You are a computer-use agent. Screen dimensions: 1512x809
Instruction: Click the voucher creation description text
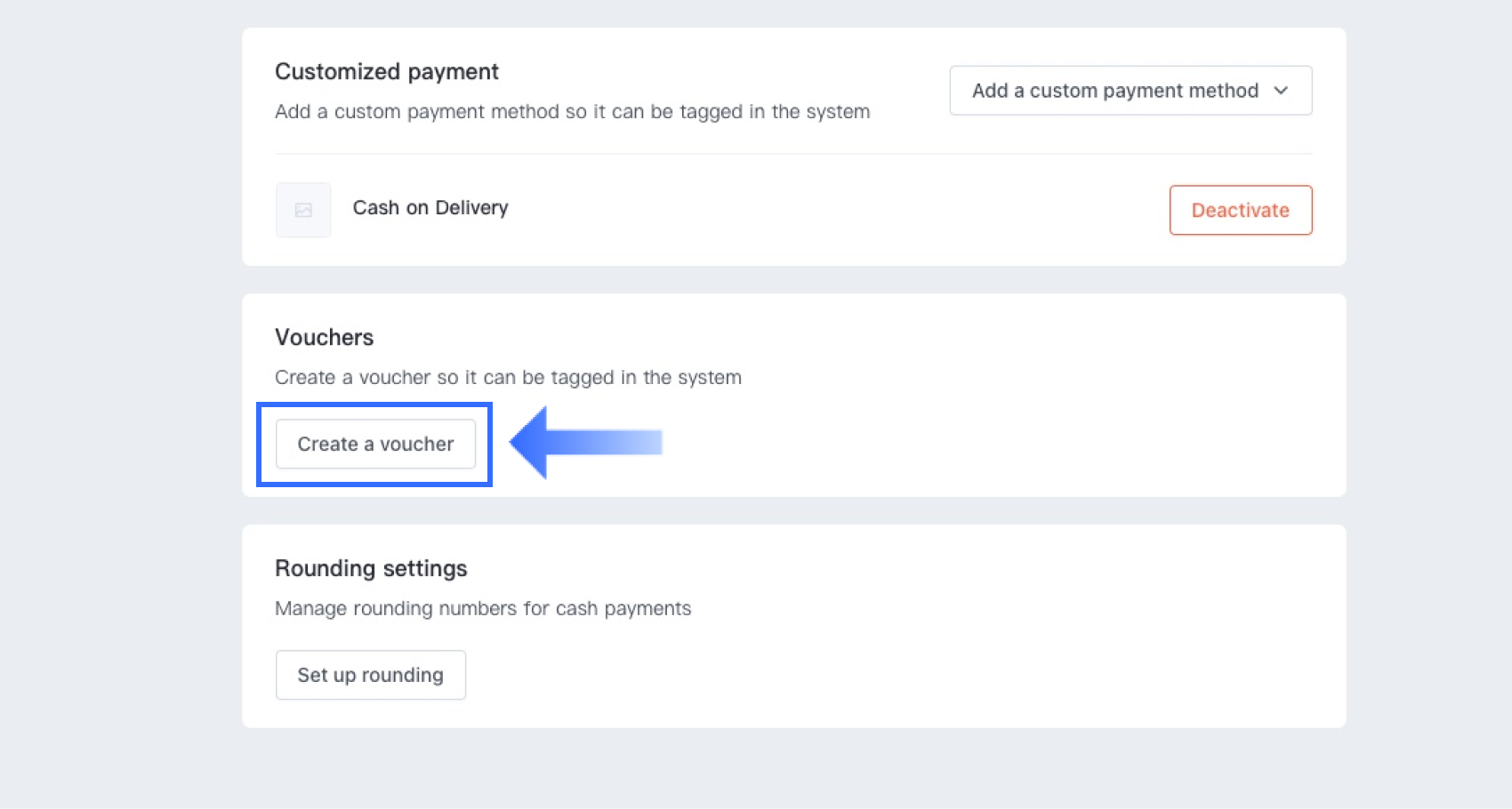click(507, 377)
